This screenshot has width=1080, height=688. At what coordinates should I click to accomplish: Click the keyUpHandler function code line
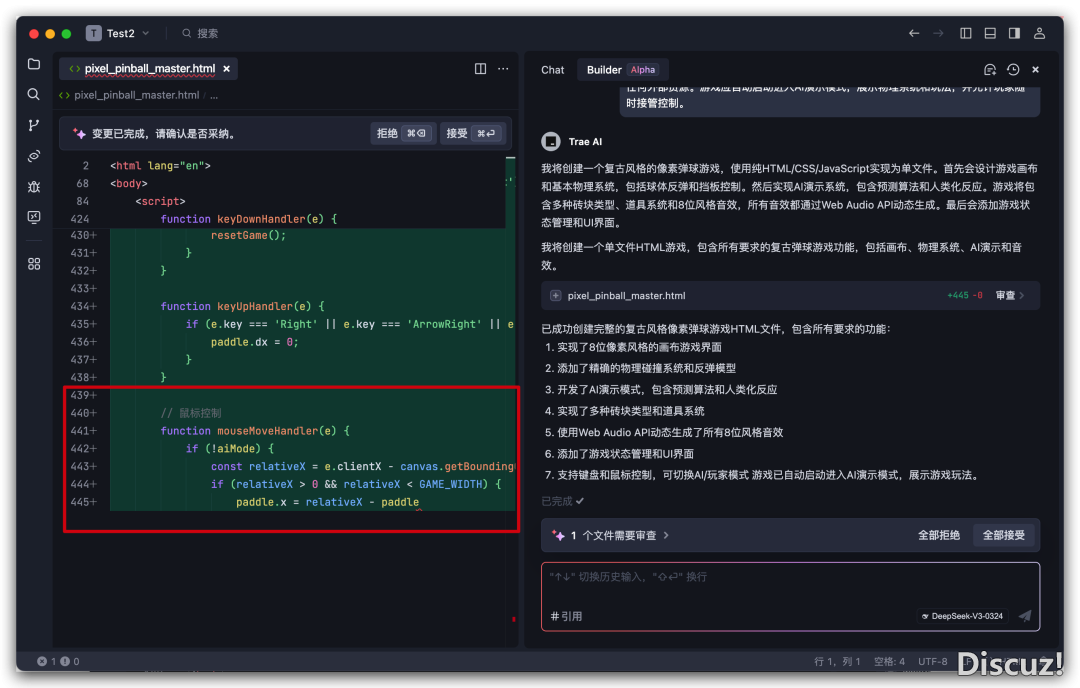(x=242, y=306)
